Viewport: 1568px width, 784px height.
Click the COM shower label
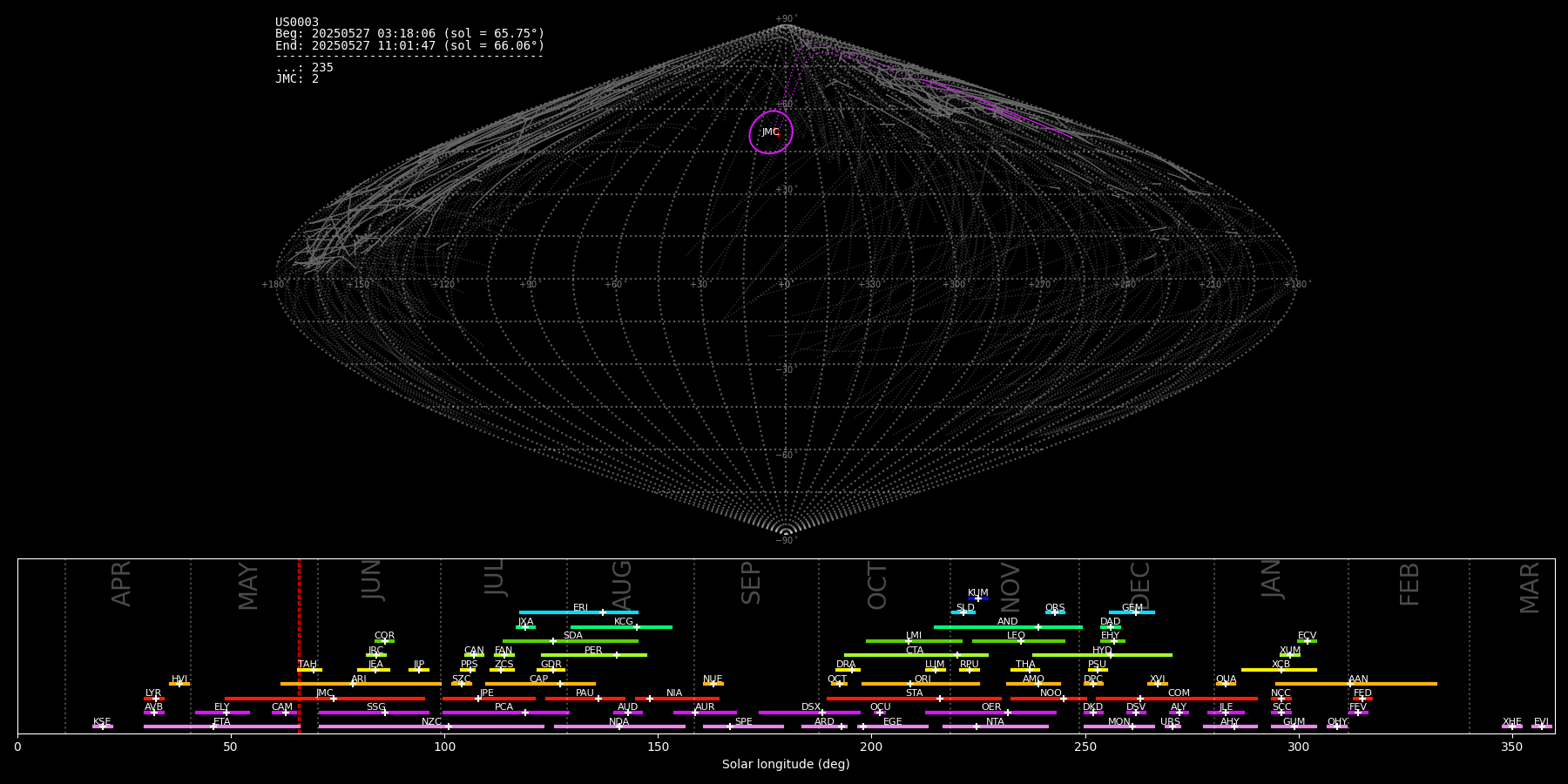click(x=1179, y=693)
